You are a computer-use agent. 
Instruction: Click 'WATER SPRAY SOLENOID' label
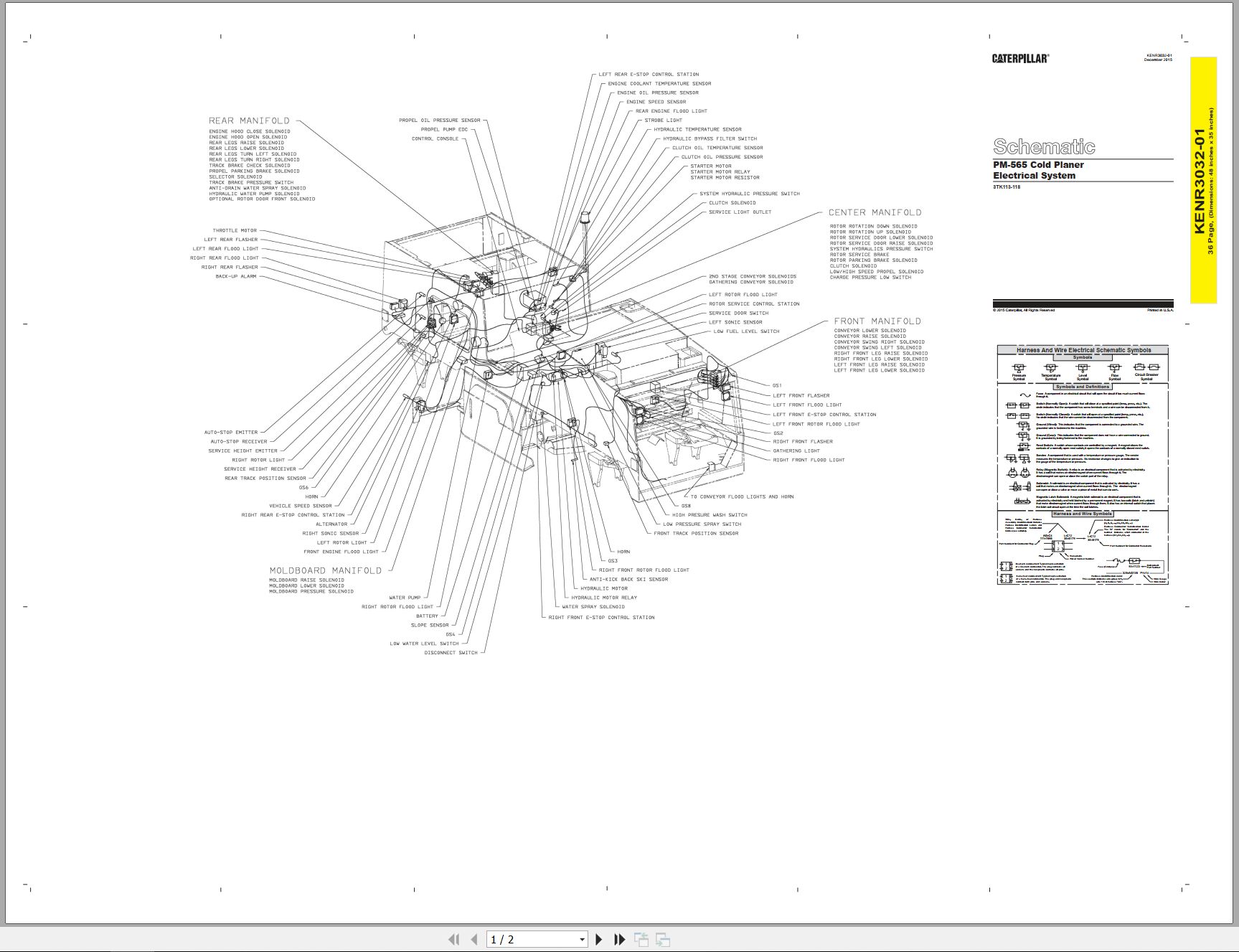tap(593, 607)
